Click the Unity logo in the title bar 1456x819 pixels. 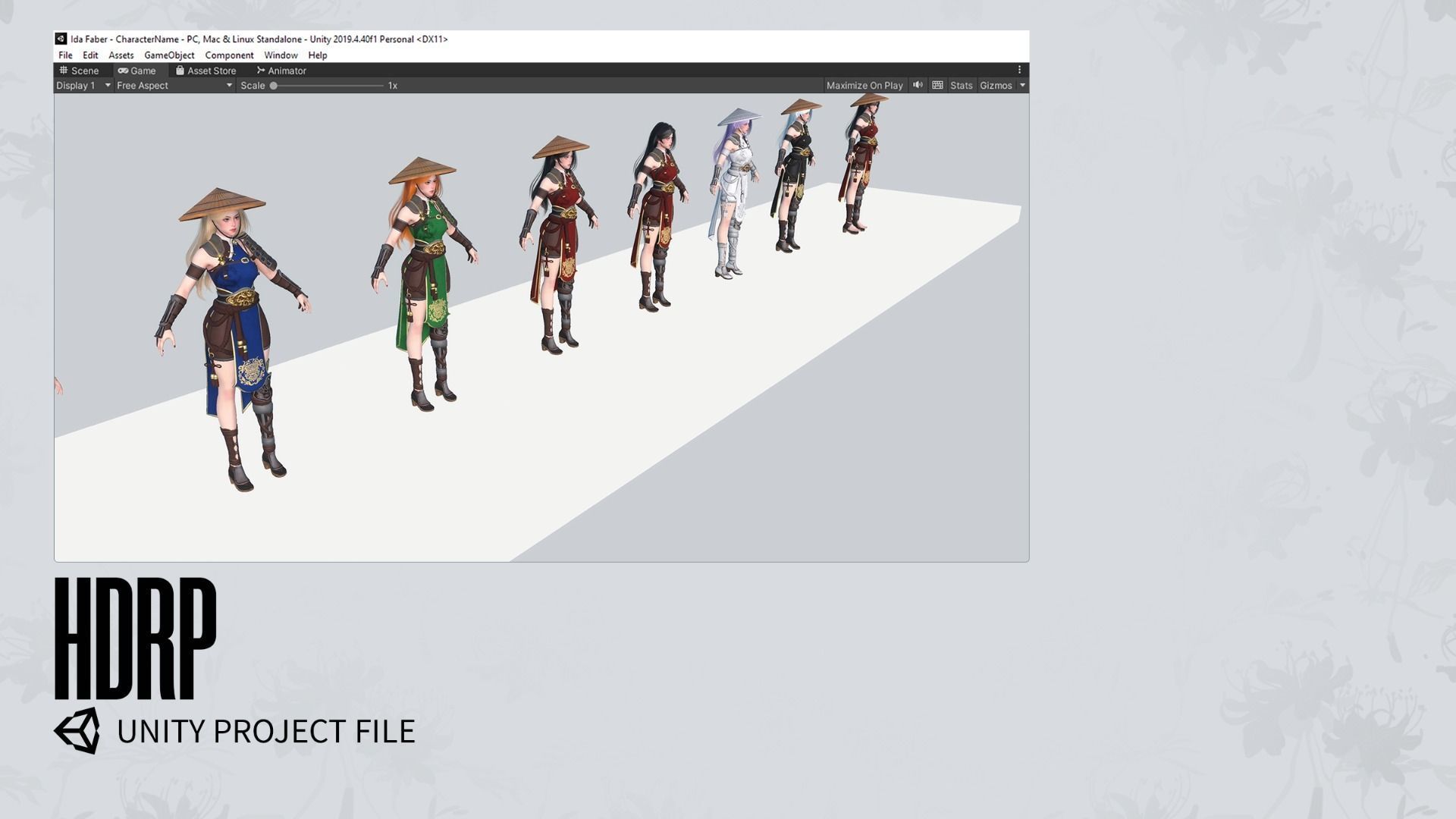pos(61,39)
